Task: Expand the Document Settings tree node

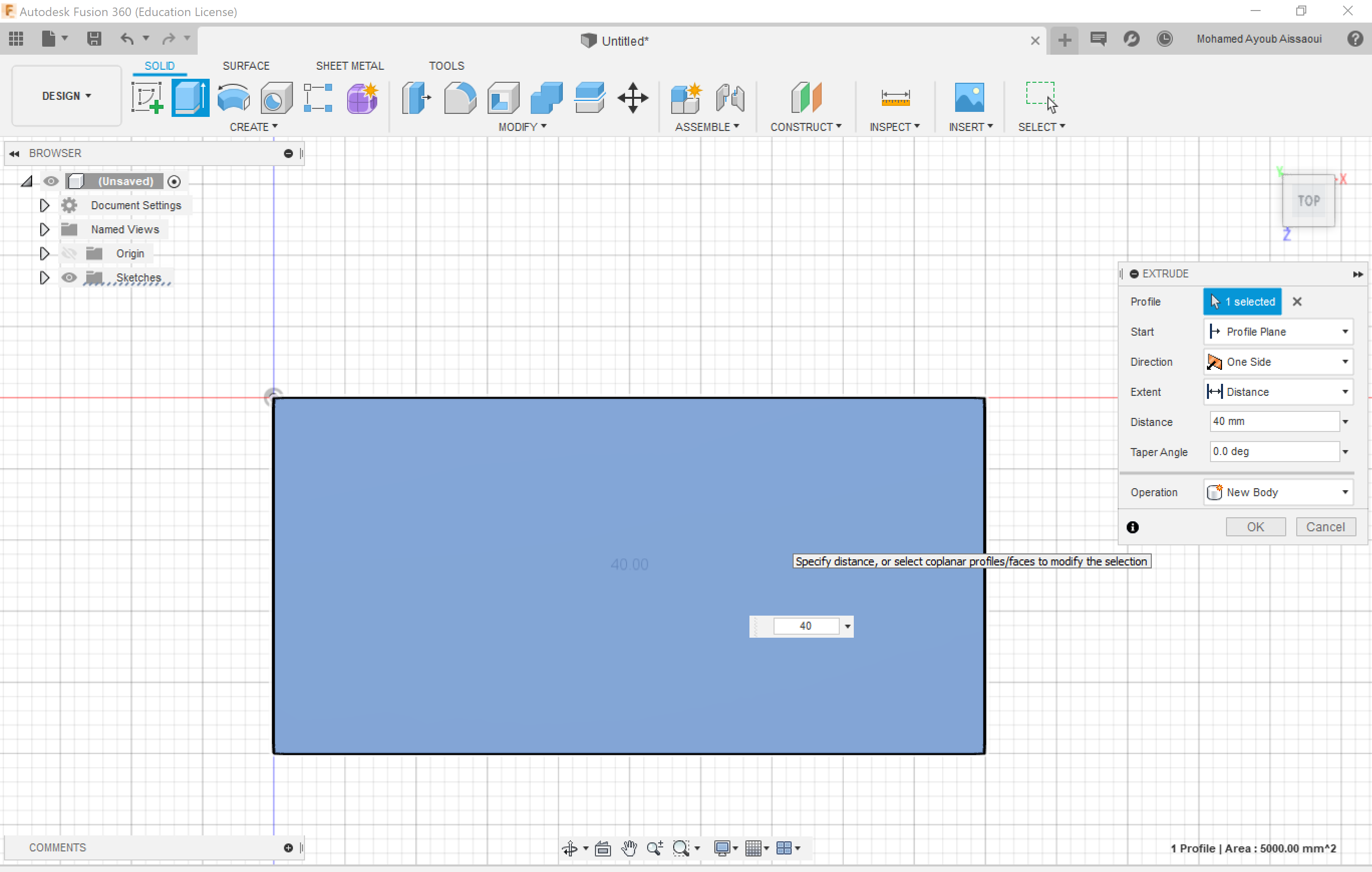Action: click(x=44, y=205)
